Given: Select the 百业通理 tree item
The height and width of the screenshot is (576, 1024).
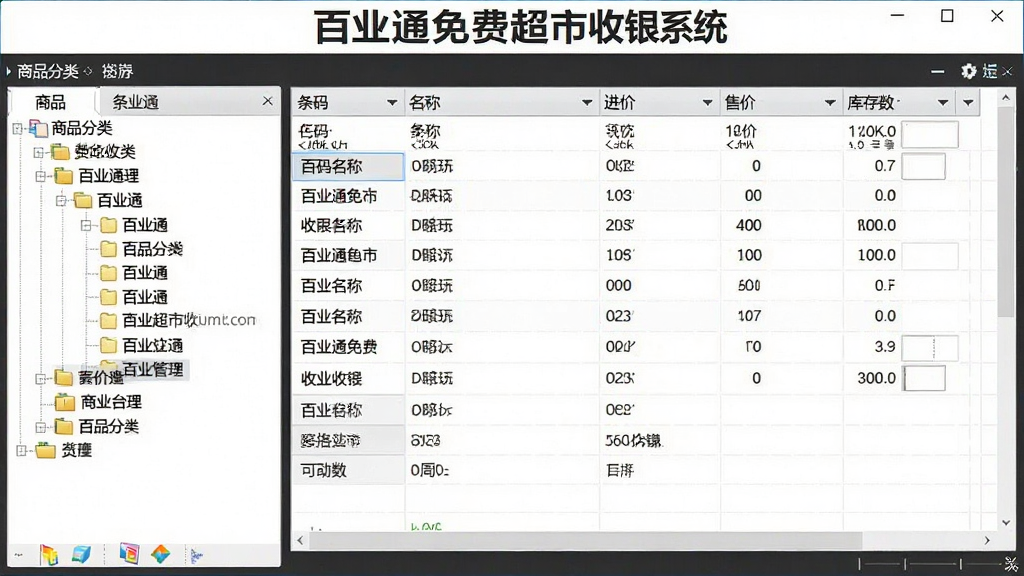Looking at the screenshot, I should (108, 176).
